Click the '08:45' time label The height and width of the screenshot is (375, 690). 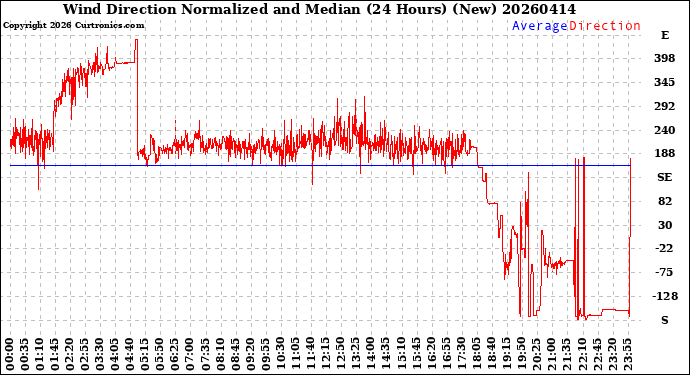pos(235,355)
